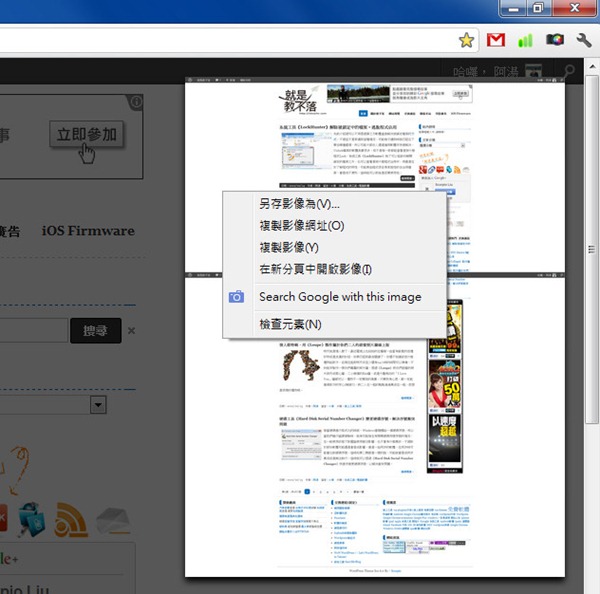Click camera icon beside Search Google entry
Image resolution: width=600 pixels, height=594 pixels.
click(236, 297)
